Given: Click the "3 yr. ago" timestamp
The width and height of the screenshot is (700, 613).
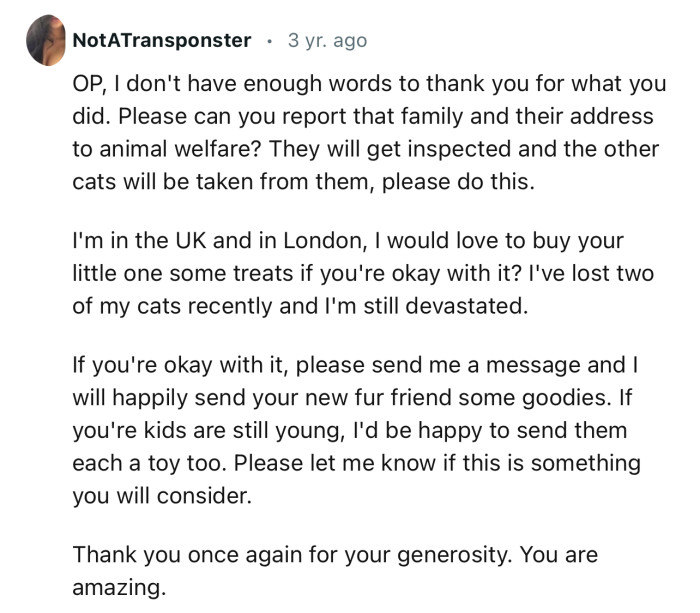Looking at the screenshot, I should (327, 41).
